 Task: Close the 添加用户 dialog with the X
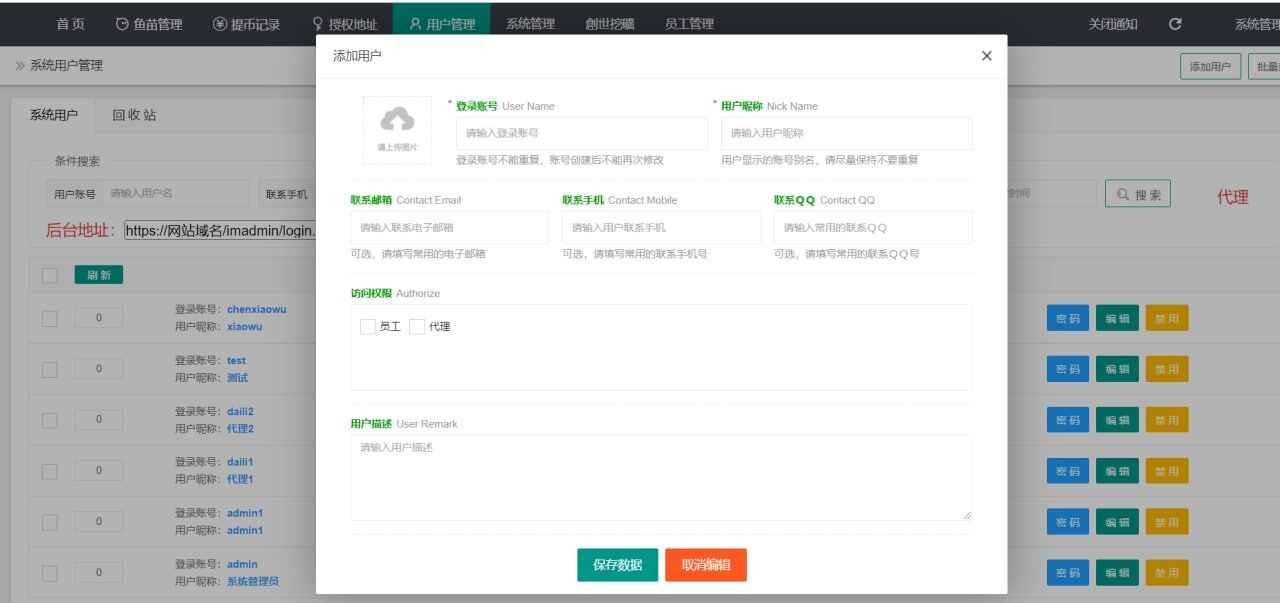[x=986, y=57]
